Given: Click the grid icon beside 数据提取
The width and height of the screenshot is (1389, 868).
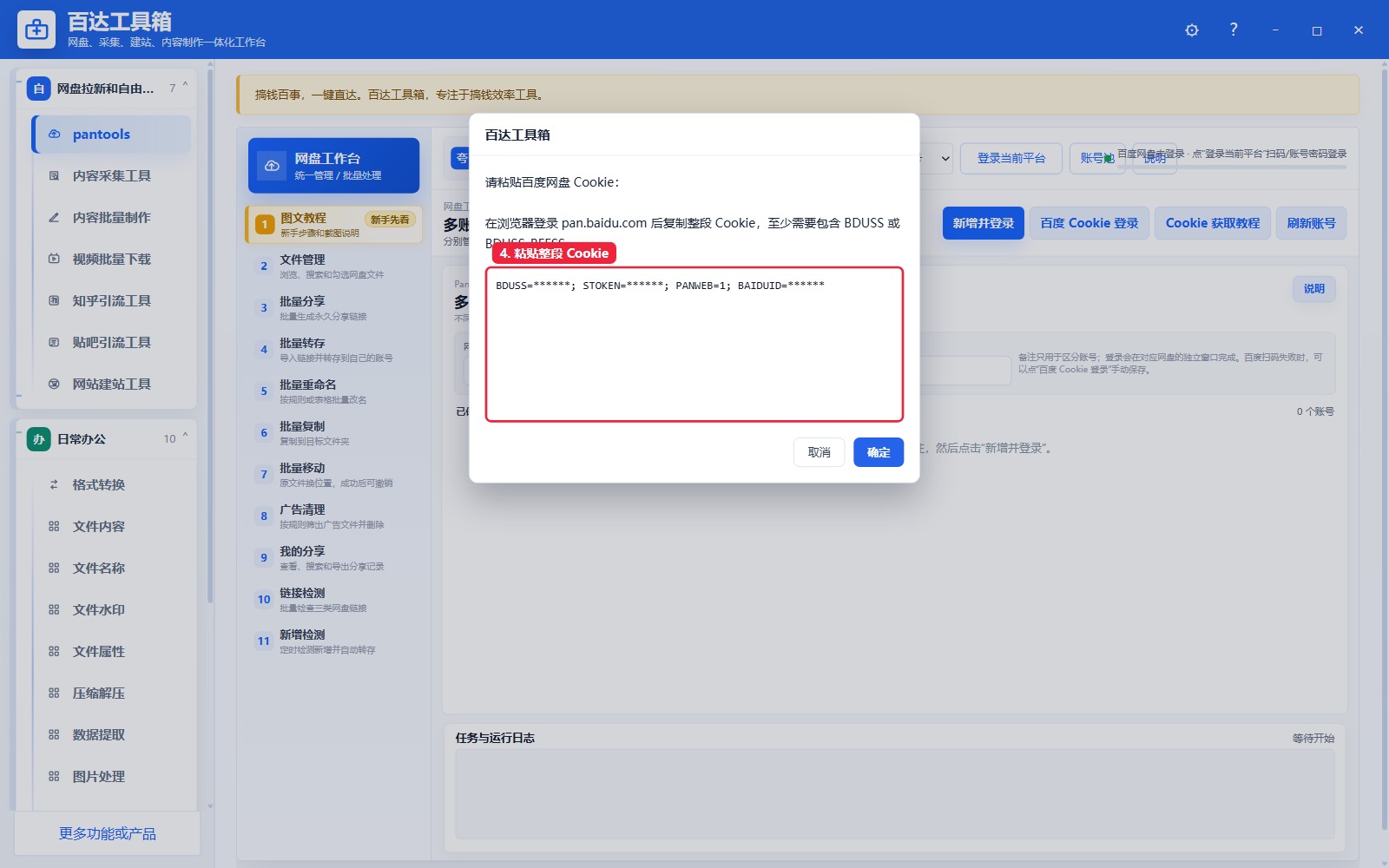Looking at the screenshot, I should 54,735.
